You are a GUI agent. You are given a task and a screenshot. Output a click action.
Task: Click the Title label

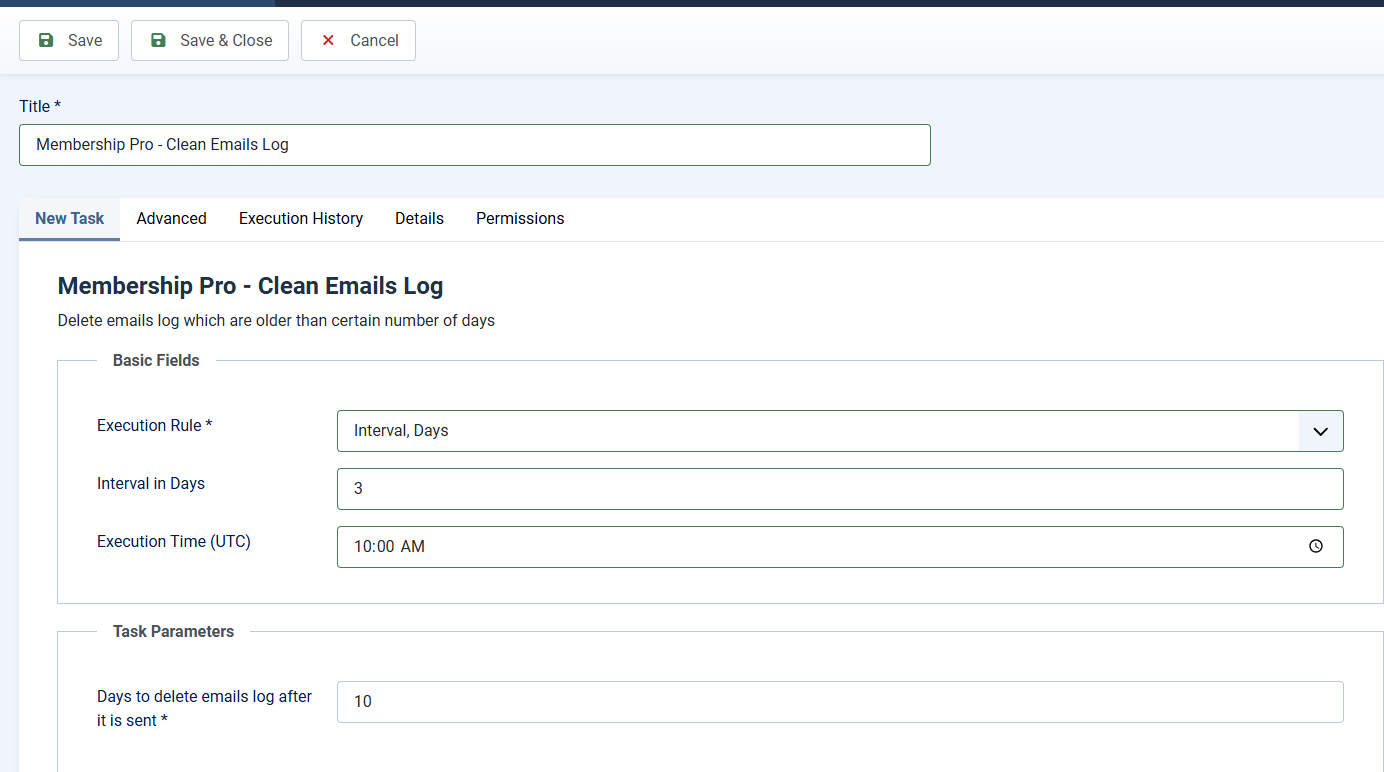(40, 106)
